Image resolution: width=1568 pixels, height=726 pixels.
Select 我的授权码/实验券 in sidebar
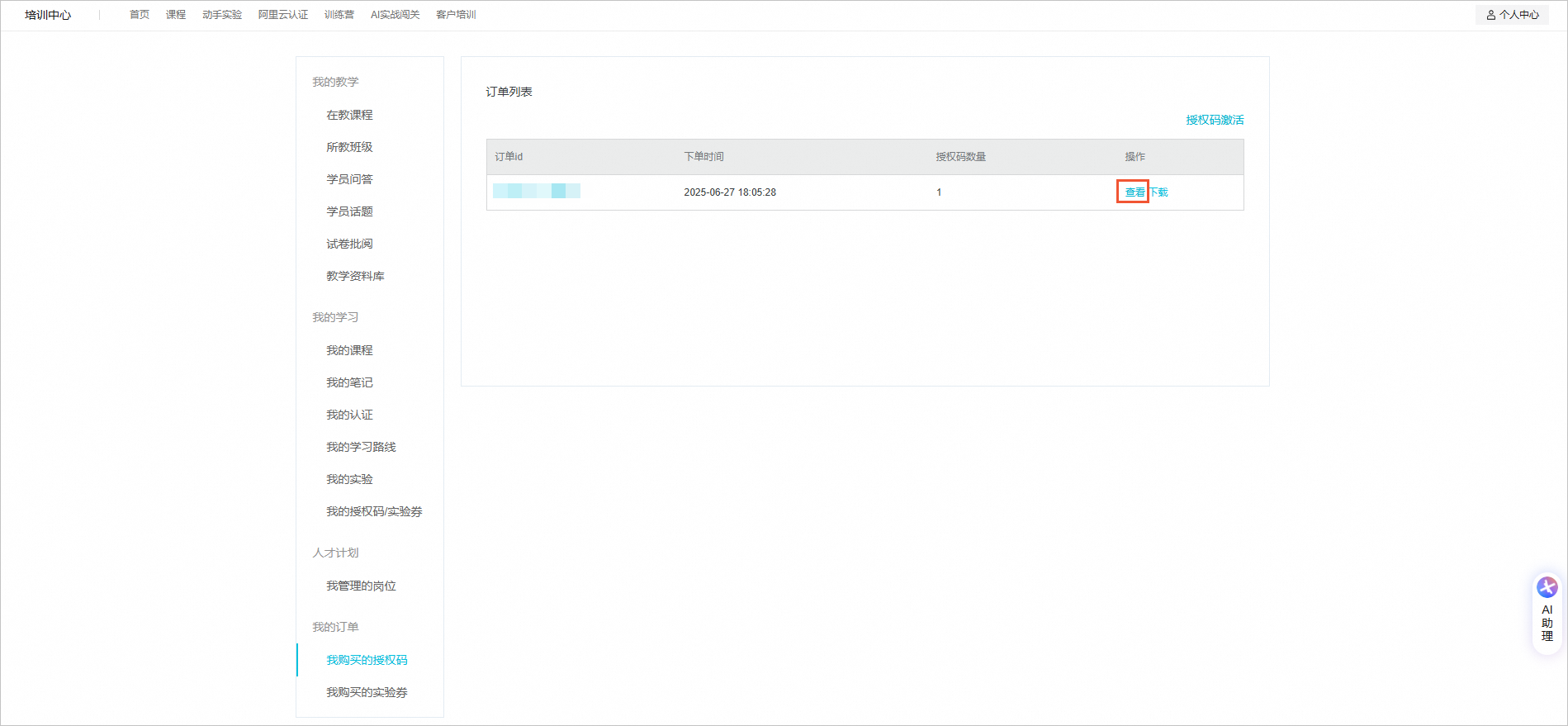click(374, 511)
